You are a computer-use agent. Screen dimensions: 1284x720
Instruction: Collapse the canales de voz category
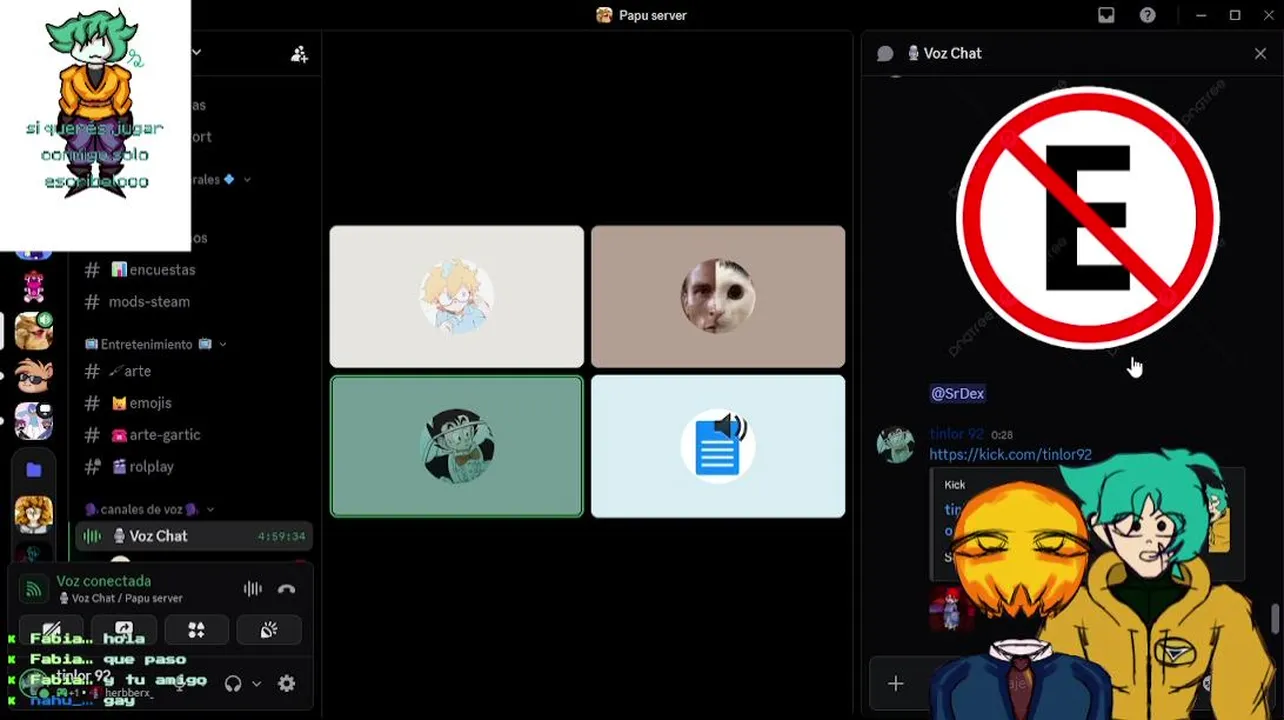[x=148, y=510]
